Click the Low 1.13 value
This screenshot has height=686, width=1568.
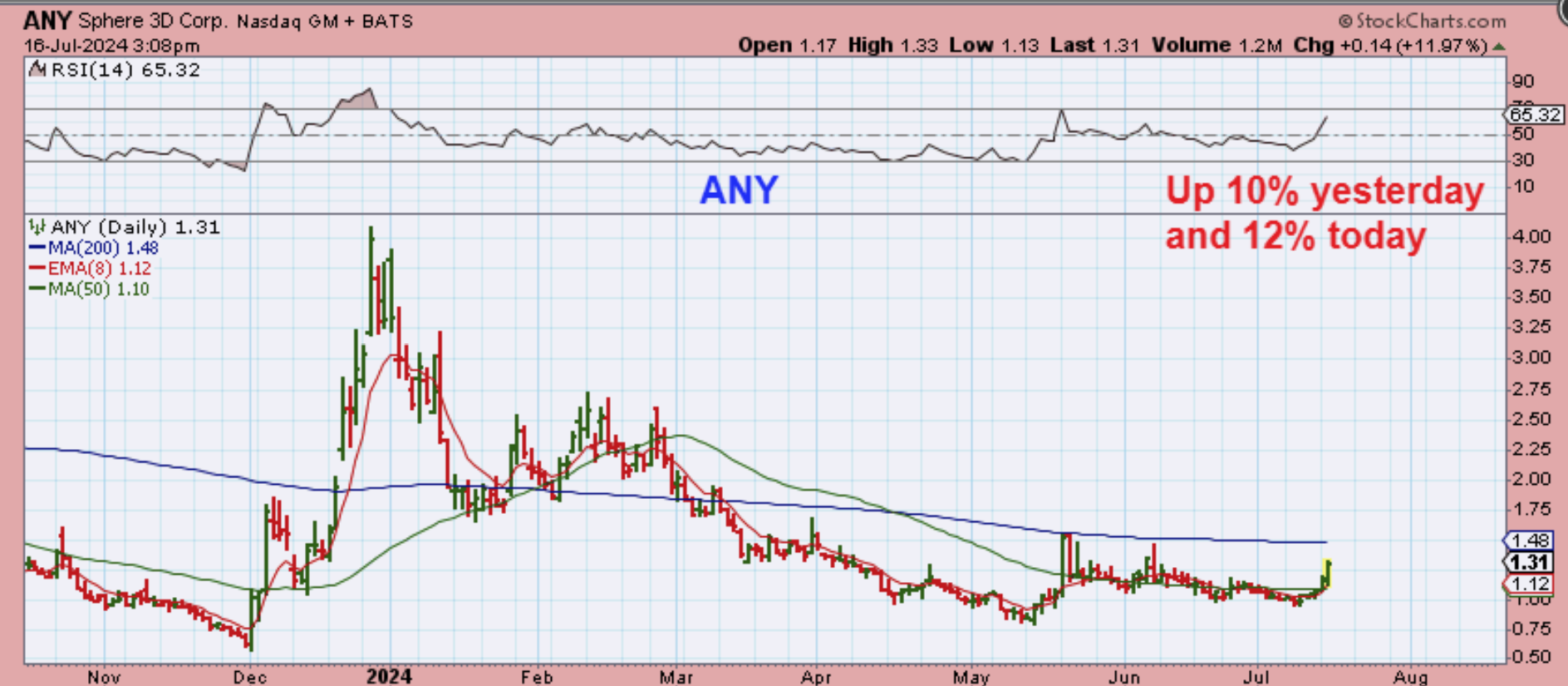994,46
